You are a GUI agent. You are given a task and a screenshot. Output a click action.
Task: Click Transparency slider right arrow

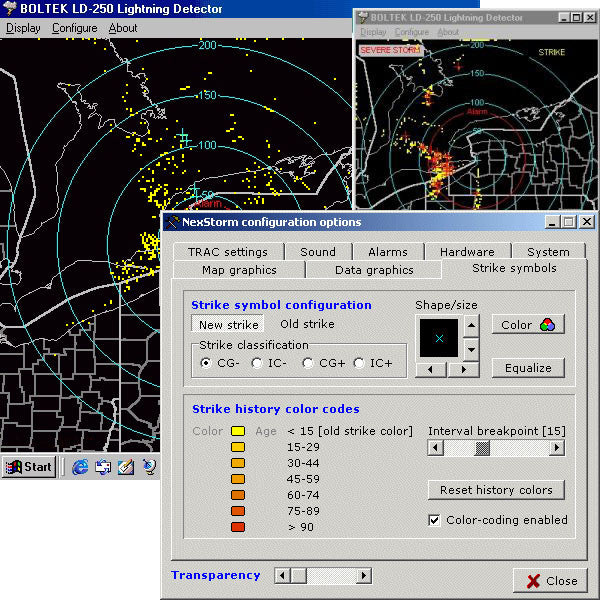364,576
